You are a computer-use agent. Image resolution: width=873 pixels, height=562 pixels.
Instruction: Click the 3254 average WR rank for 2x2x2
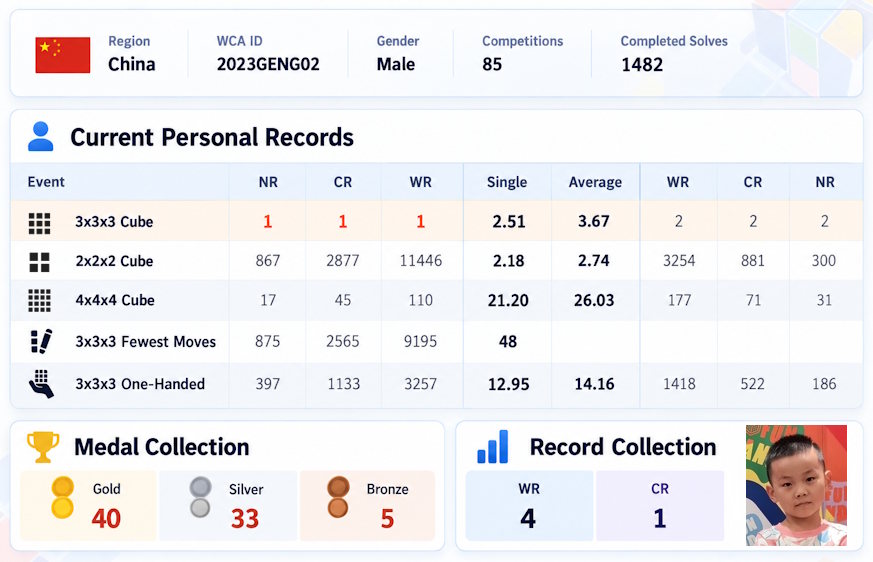679,261
